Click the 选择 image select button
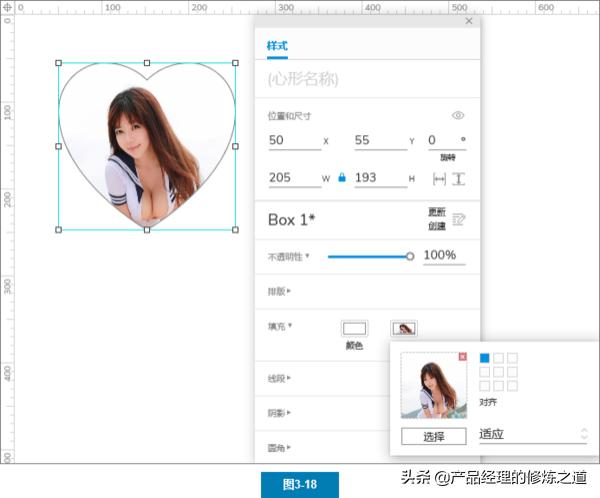 click(x=434, y=436)
